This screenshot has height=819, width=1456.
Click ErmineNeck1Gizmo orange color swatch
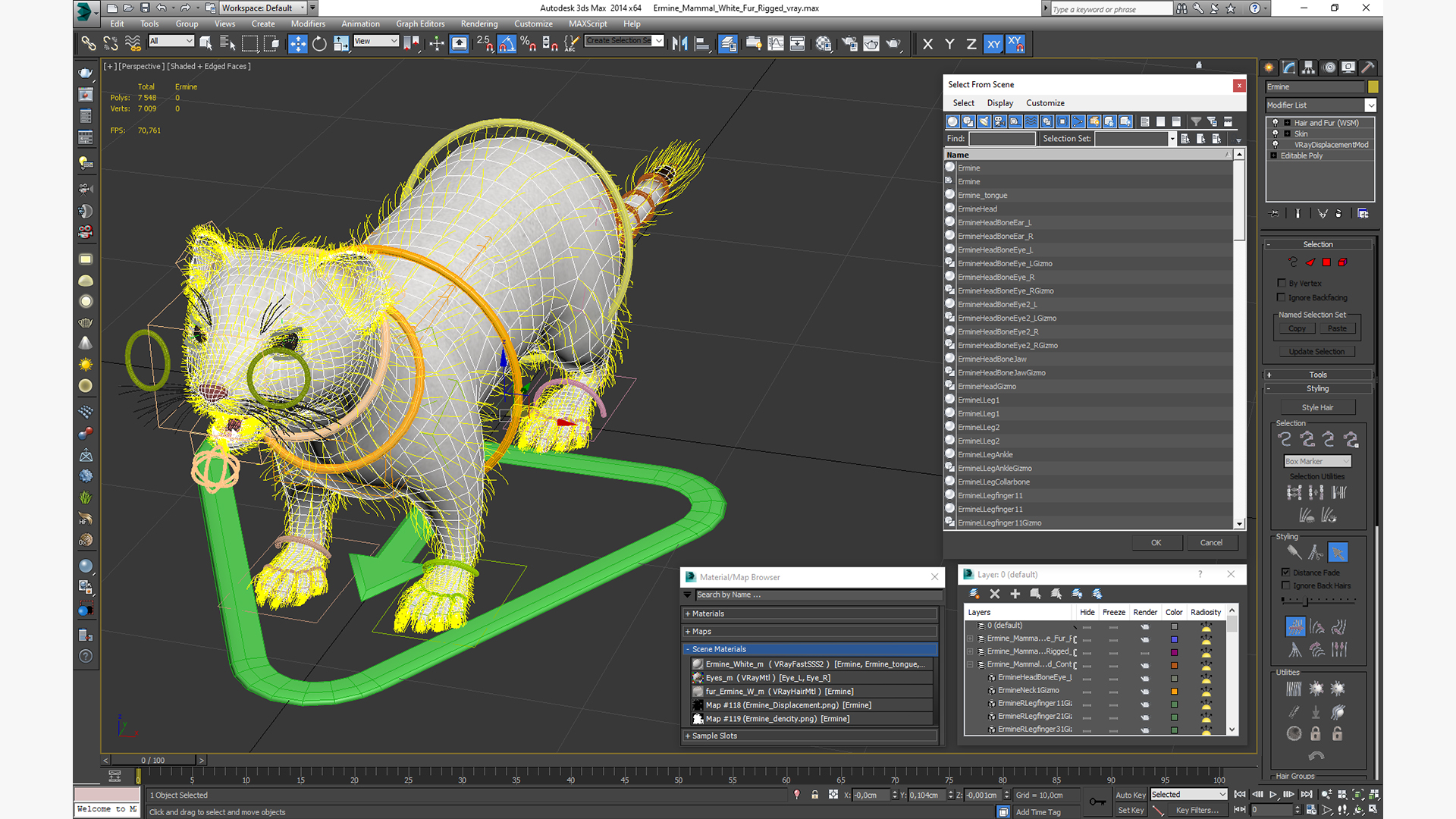click(x=1174, y=691)
